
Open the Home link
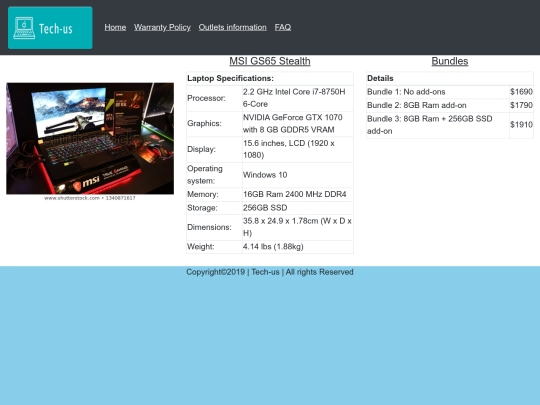point(115,27)
